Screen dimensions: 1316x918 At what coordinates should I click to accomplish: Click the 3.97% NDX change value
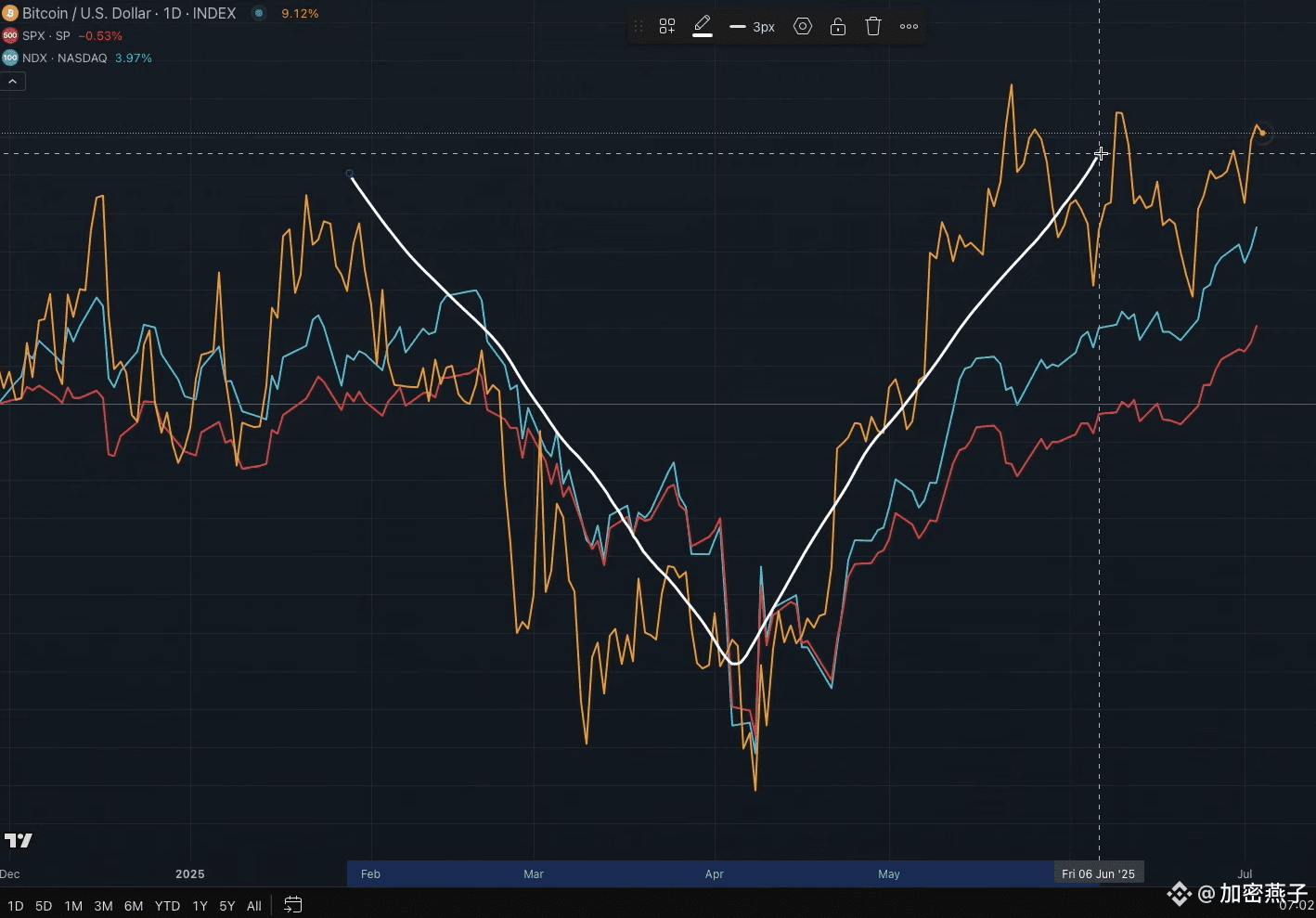pos(134,58)
